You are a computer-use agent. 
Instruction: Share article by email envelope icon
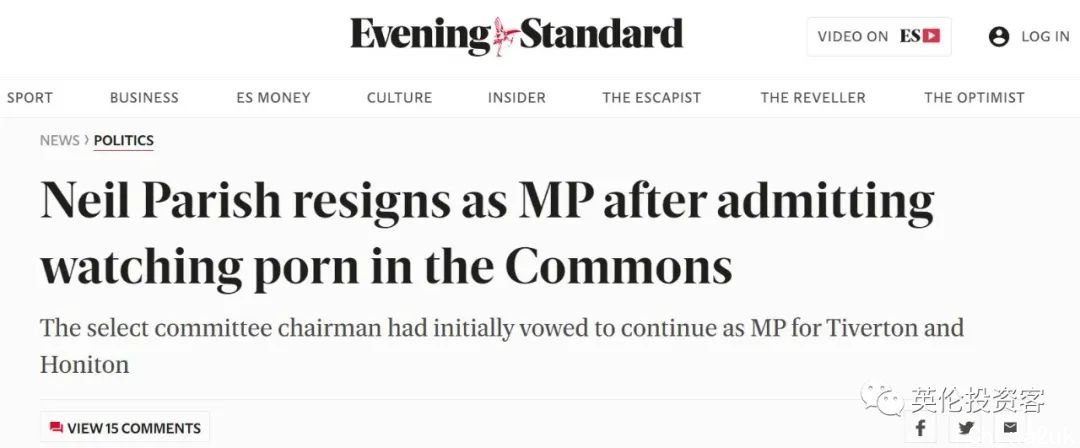(1010, 428)
